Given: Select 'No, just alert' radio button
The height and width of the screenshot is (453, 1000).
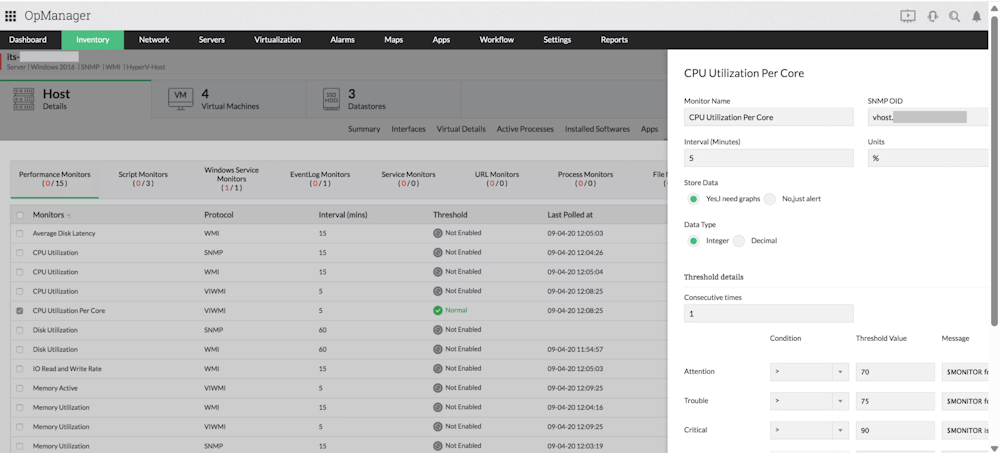Looking at the screenshot, I should point(770,199).
